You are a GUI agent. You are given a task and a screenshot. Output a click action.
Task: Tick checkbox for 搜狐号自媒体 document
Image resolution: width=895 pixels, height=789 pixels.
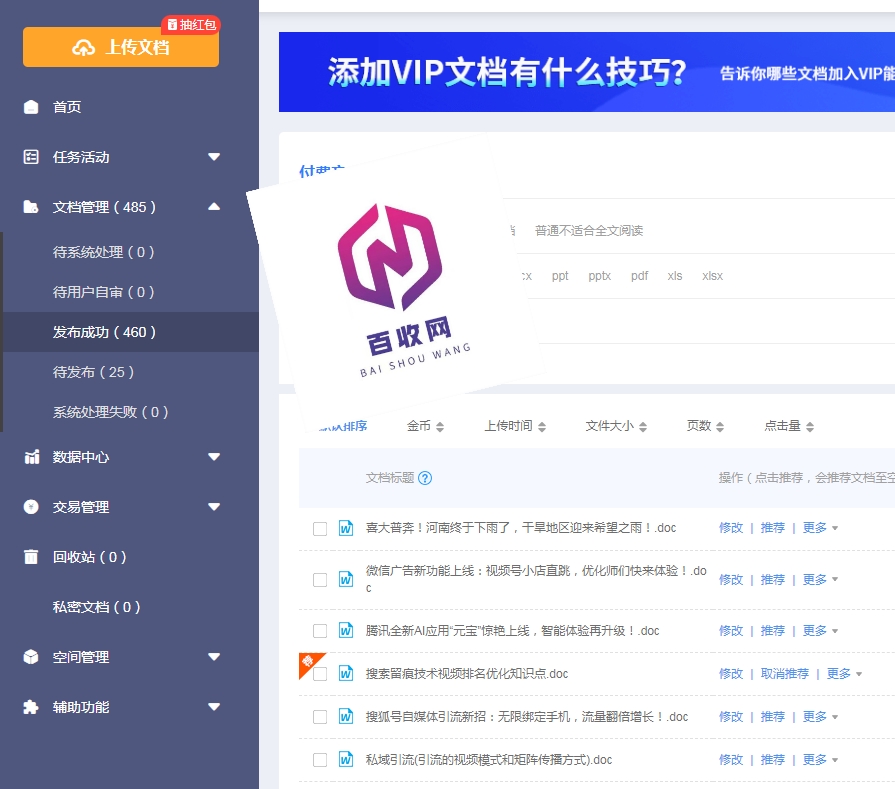pyautogui.click(x=320, y=717)
